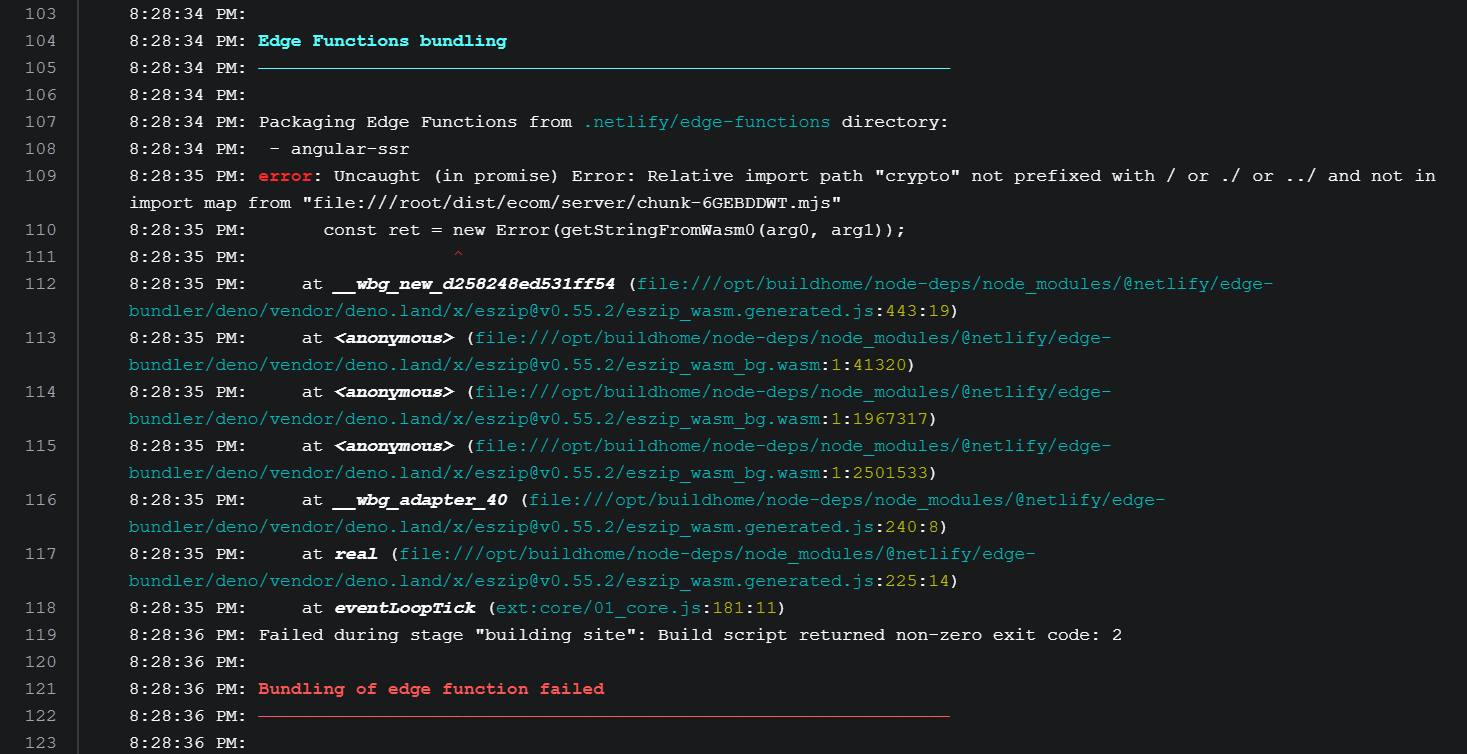Click the eventLoopTick function name
Viewport: 1467px width, 754px height.
[405, 608]
